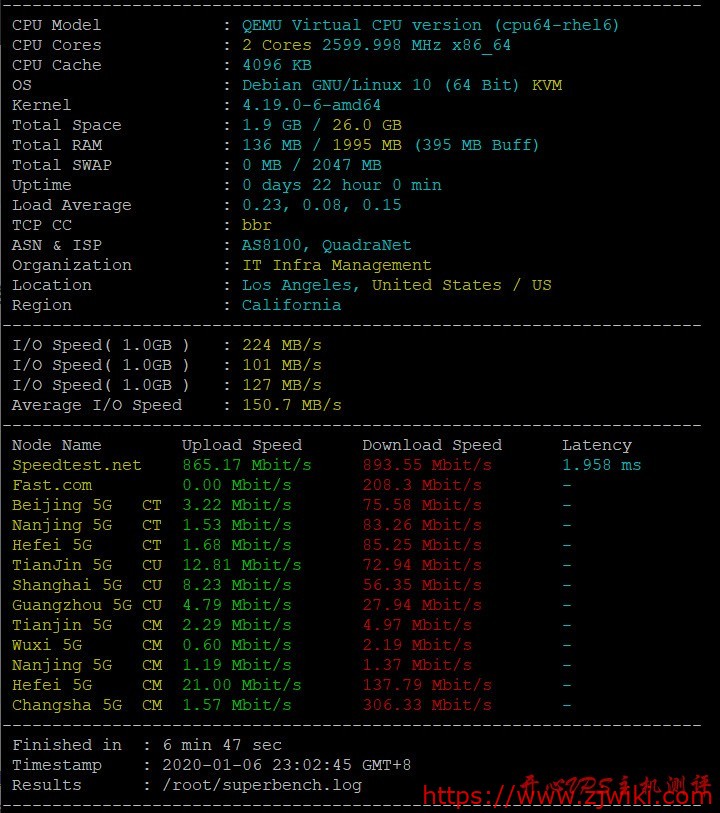Click the Download Speed column header
Image resolution: width=720 pixels, height=813 pixels.
pos(431,445)
